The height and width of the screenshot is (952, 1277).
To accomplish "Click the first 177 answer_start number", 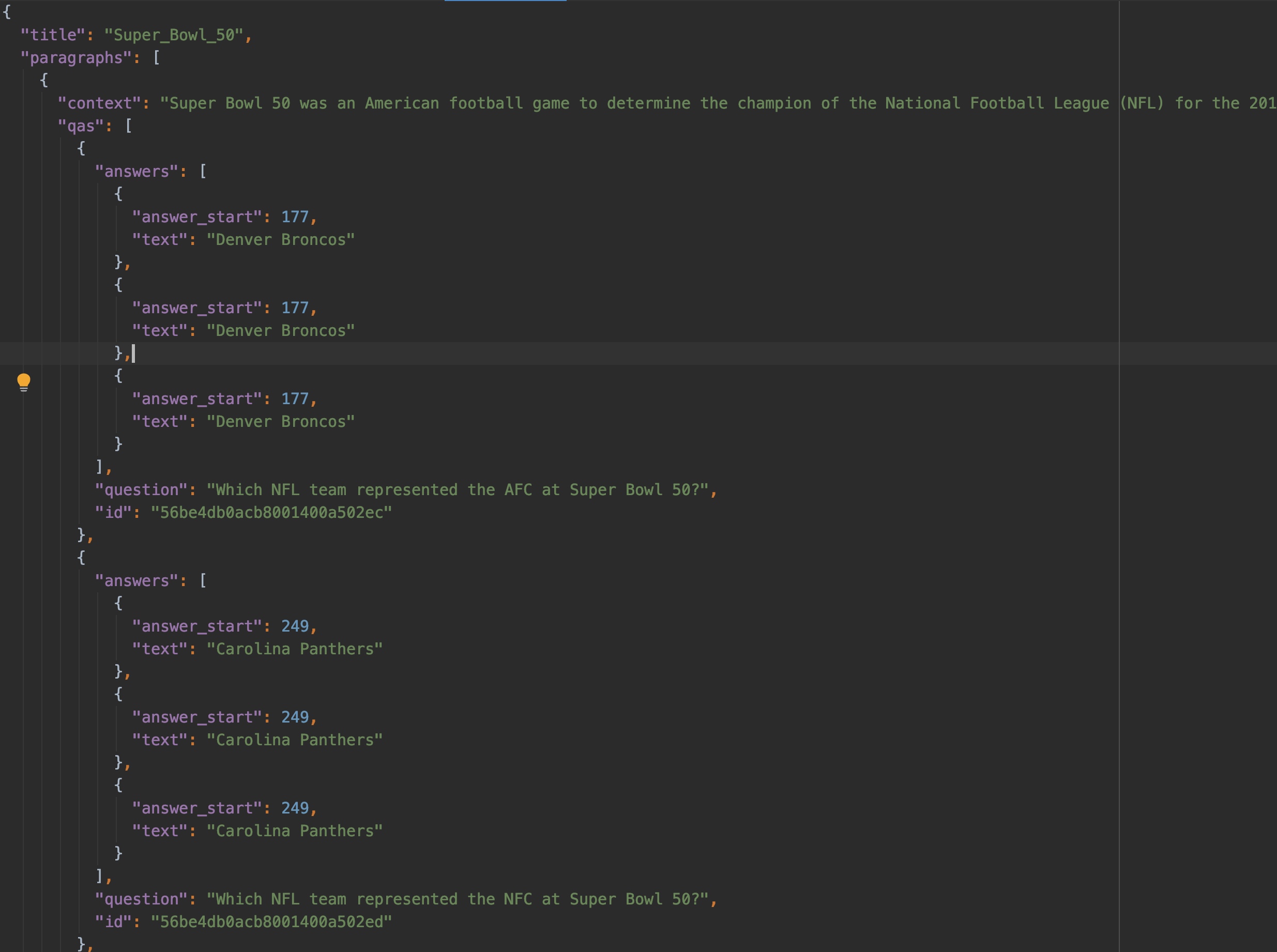I will (x=295, y=217).
